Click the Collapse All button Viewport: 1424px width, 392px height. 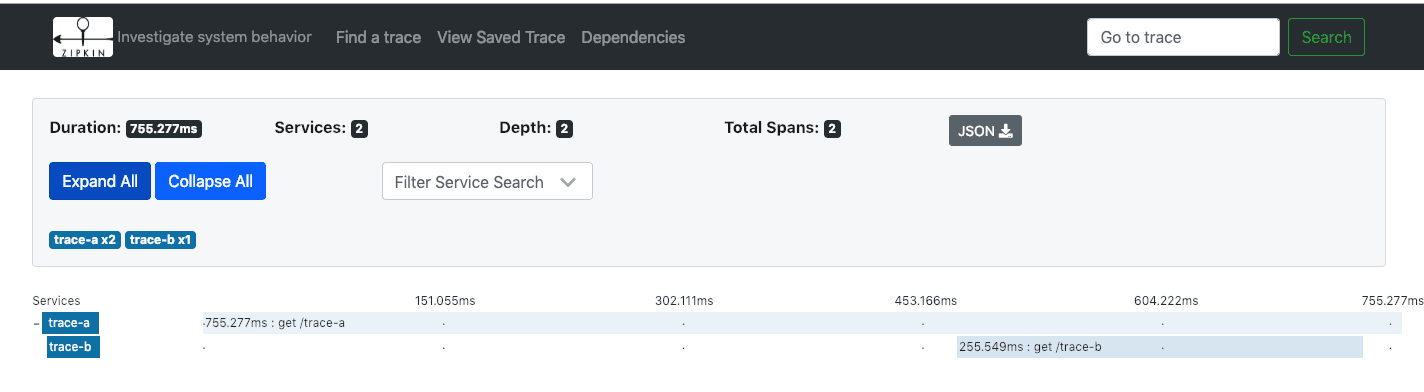pos(210,182)
